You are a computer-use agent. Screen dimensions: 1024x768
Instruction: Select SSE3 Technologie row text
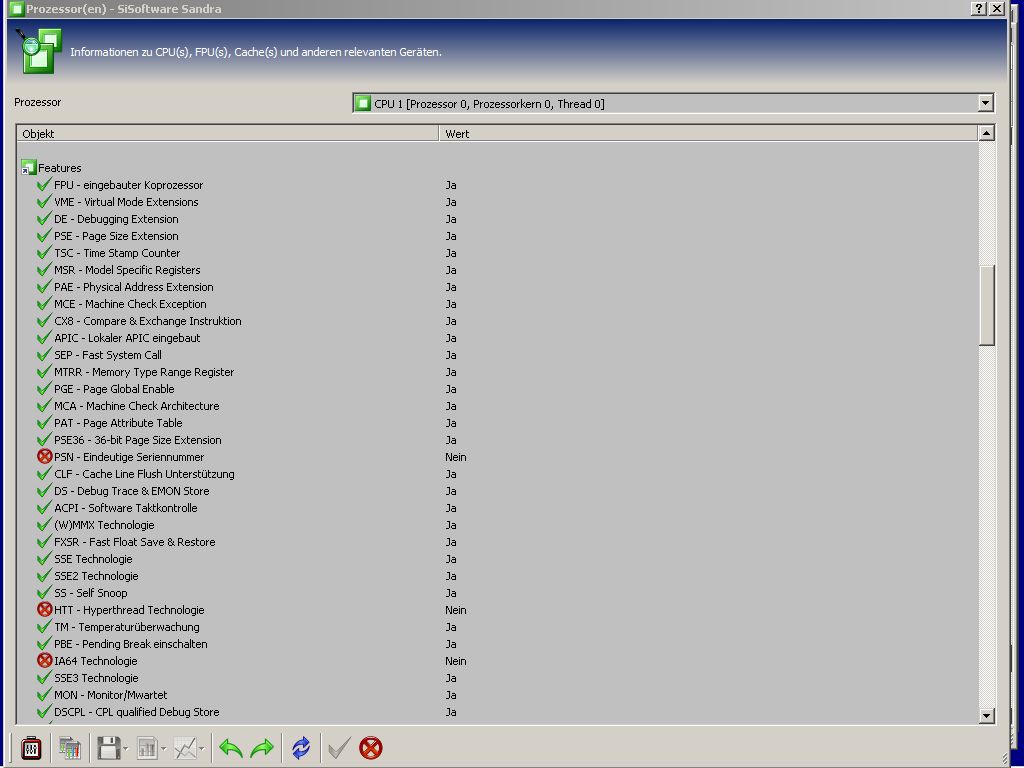(x=96, y=677)
